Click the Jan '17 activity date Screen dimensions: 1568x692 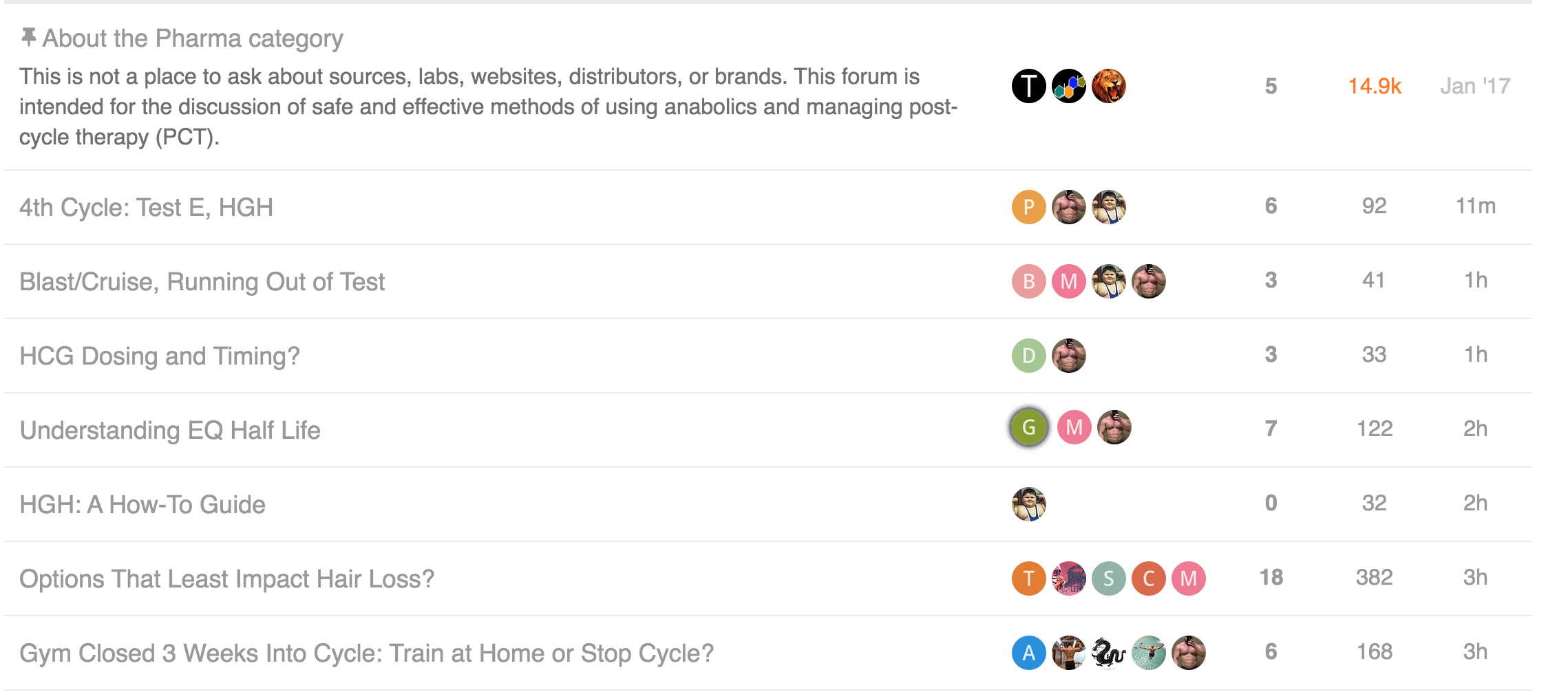pyautogui.click(x=1474, y=86)
